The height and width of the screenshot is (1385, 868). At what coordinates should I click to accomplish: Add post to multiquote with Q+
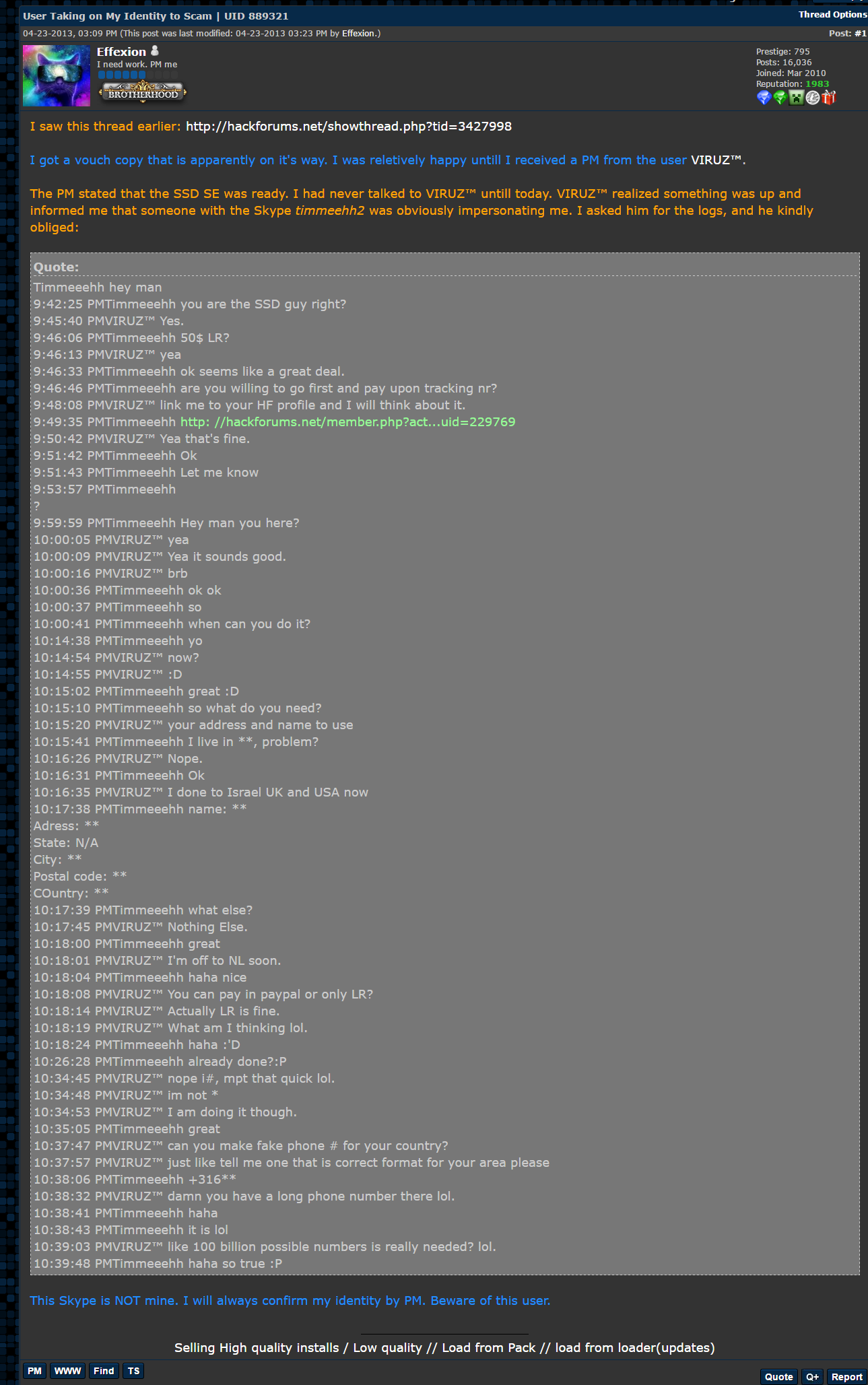[812, 1377]
